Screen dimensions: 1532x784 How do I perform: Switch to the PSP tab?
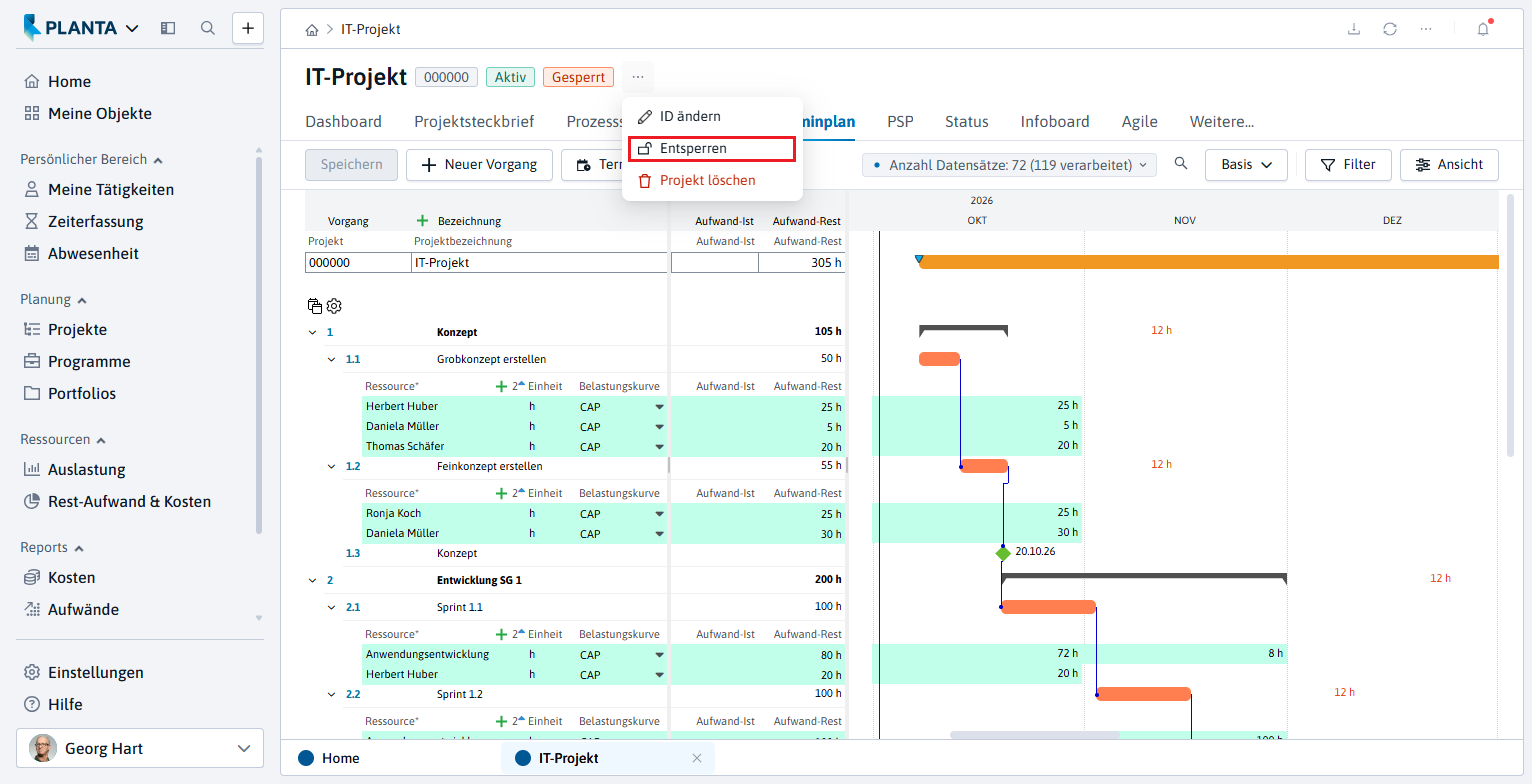(900, 122)
